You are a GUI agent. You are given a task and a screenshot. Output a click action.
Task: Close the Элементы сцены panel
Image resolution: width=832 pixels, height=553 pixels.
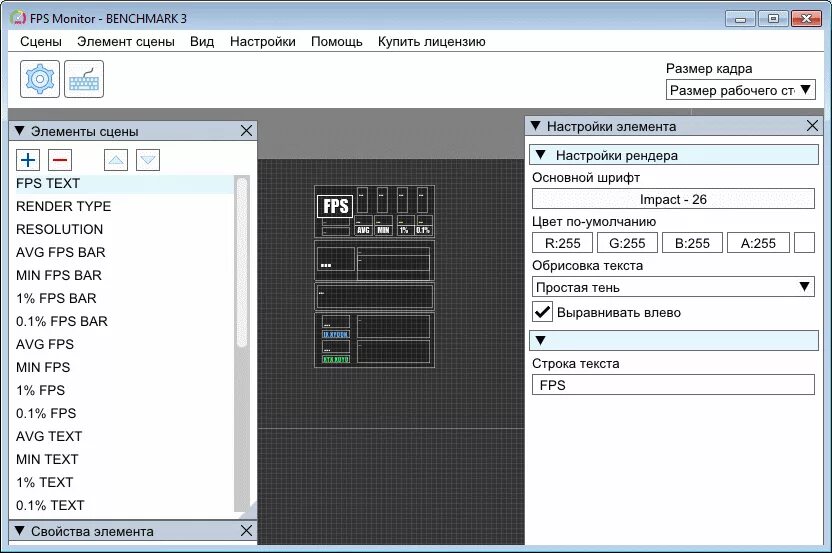click(x=246, y=131)
